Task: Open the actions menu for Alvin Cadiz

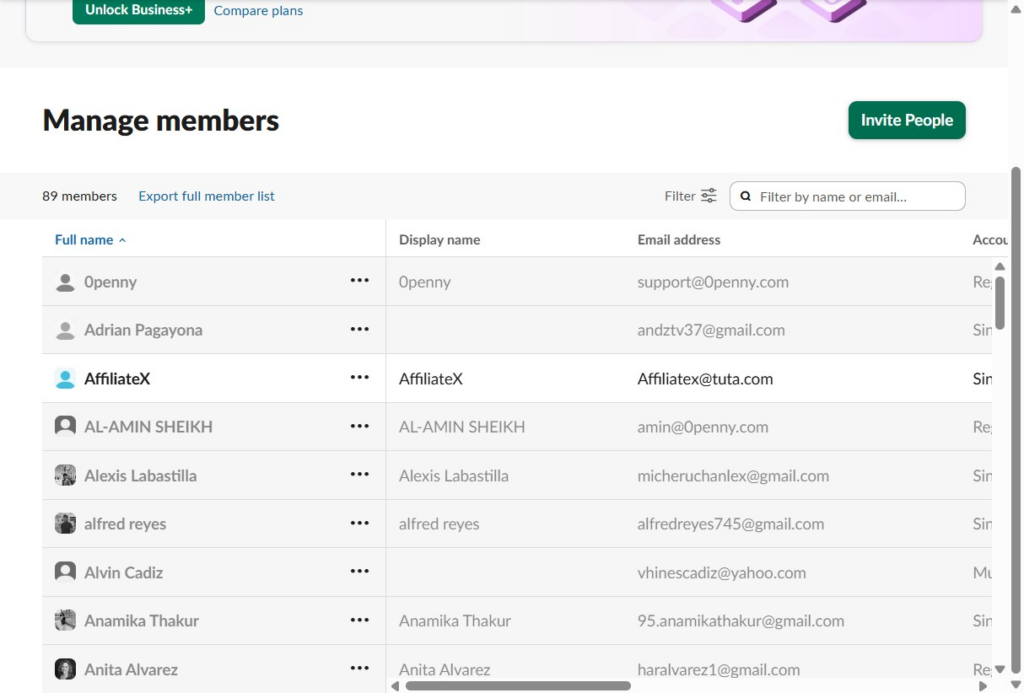Action: click(x=360, y=572)
